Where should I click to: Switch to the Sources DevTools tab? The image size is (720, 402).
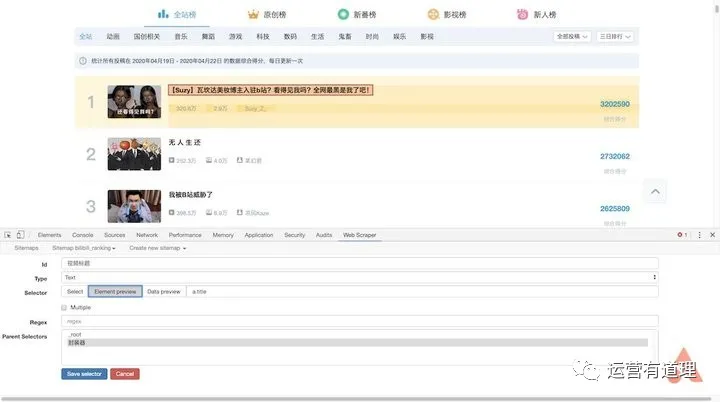pyautogui.click(x=114, y=235)
